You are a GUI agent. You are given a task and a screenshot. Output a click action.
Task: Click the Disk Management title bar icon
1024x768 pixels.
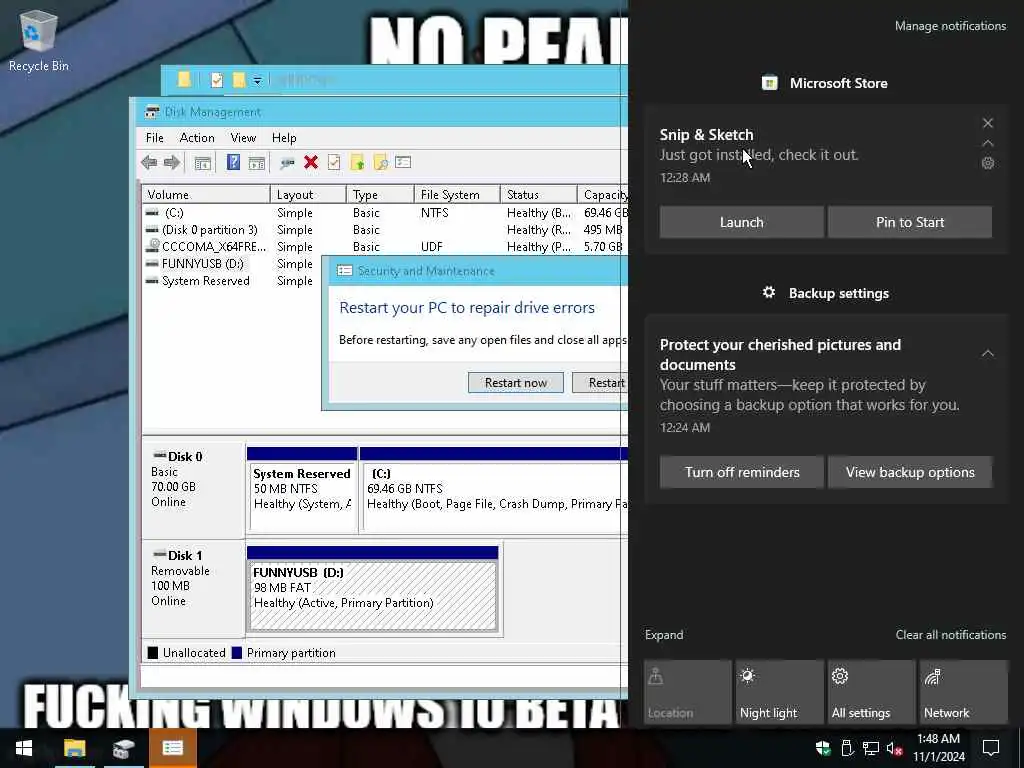coord(152,112)
